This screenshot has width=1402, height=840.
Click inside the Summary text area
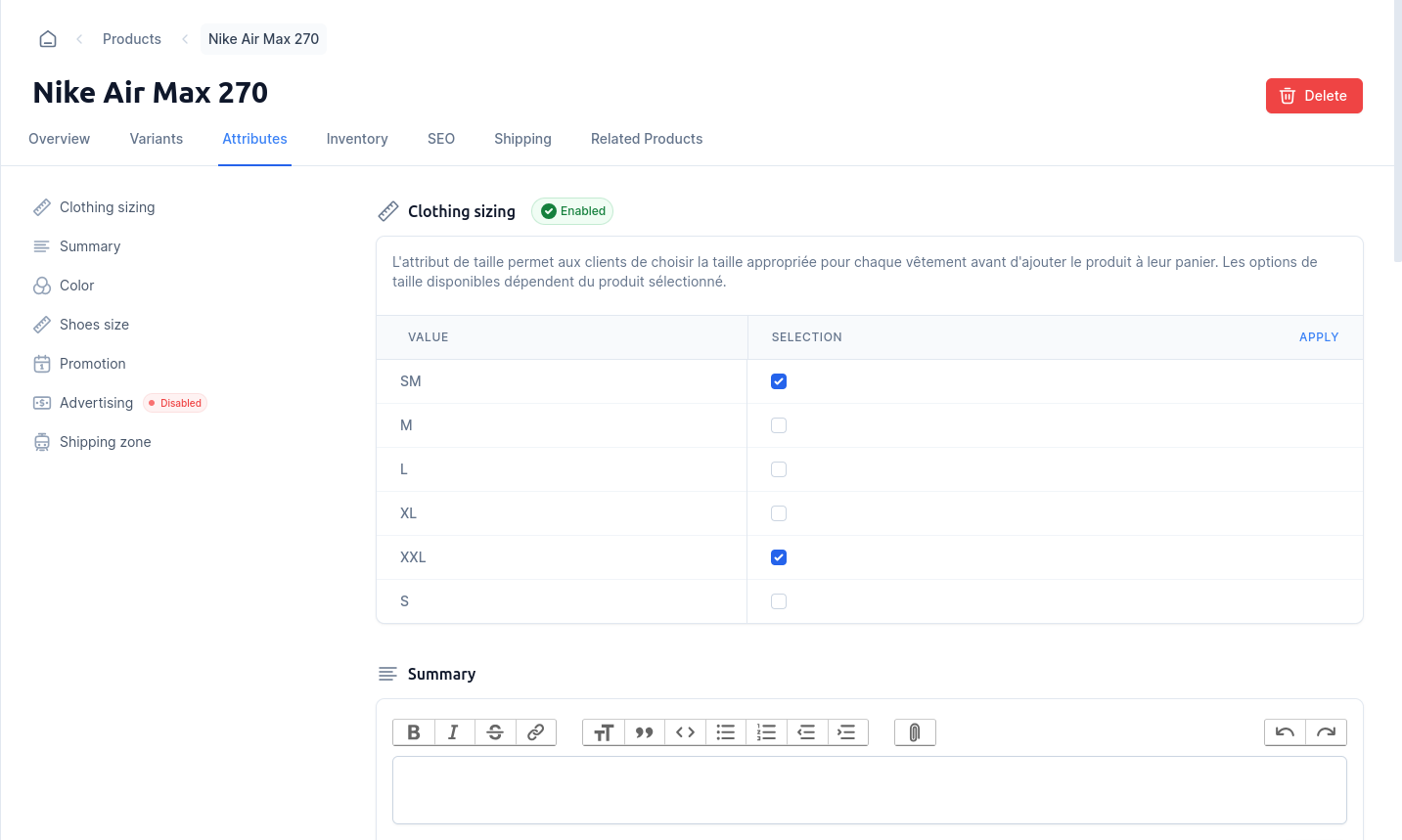tap(869, 790)
